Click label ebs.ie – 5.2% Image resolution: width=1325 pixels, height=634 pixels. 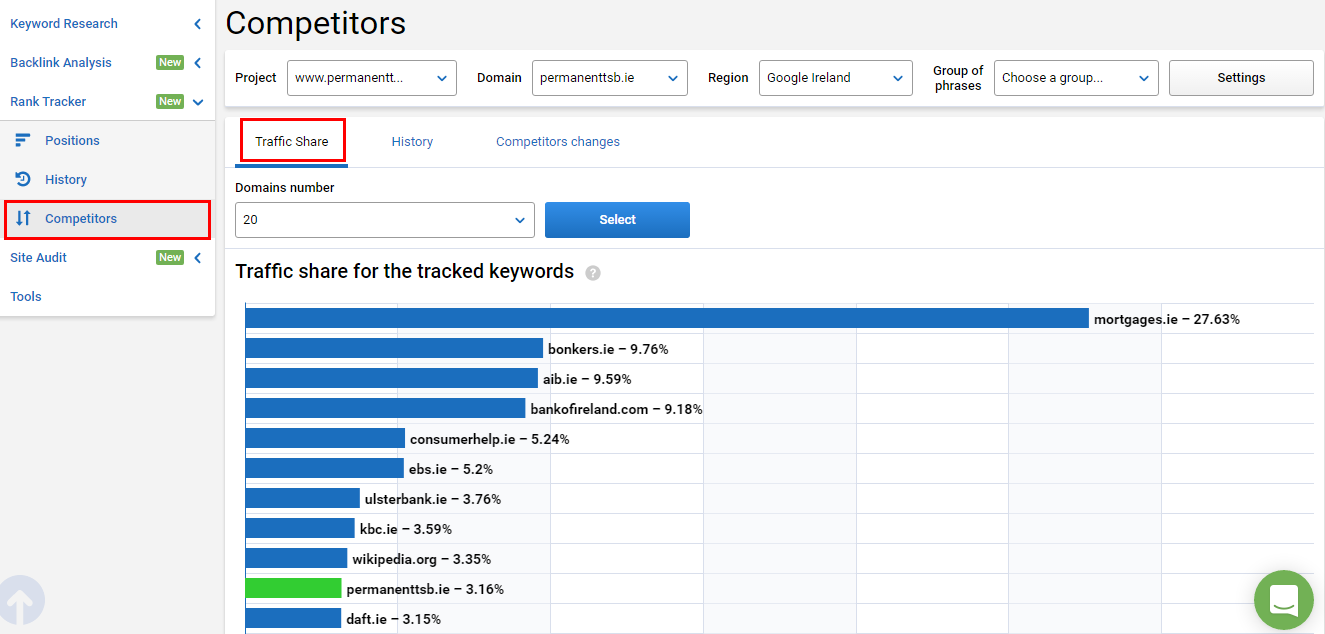451,469
